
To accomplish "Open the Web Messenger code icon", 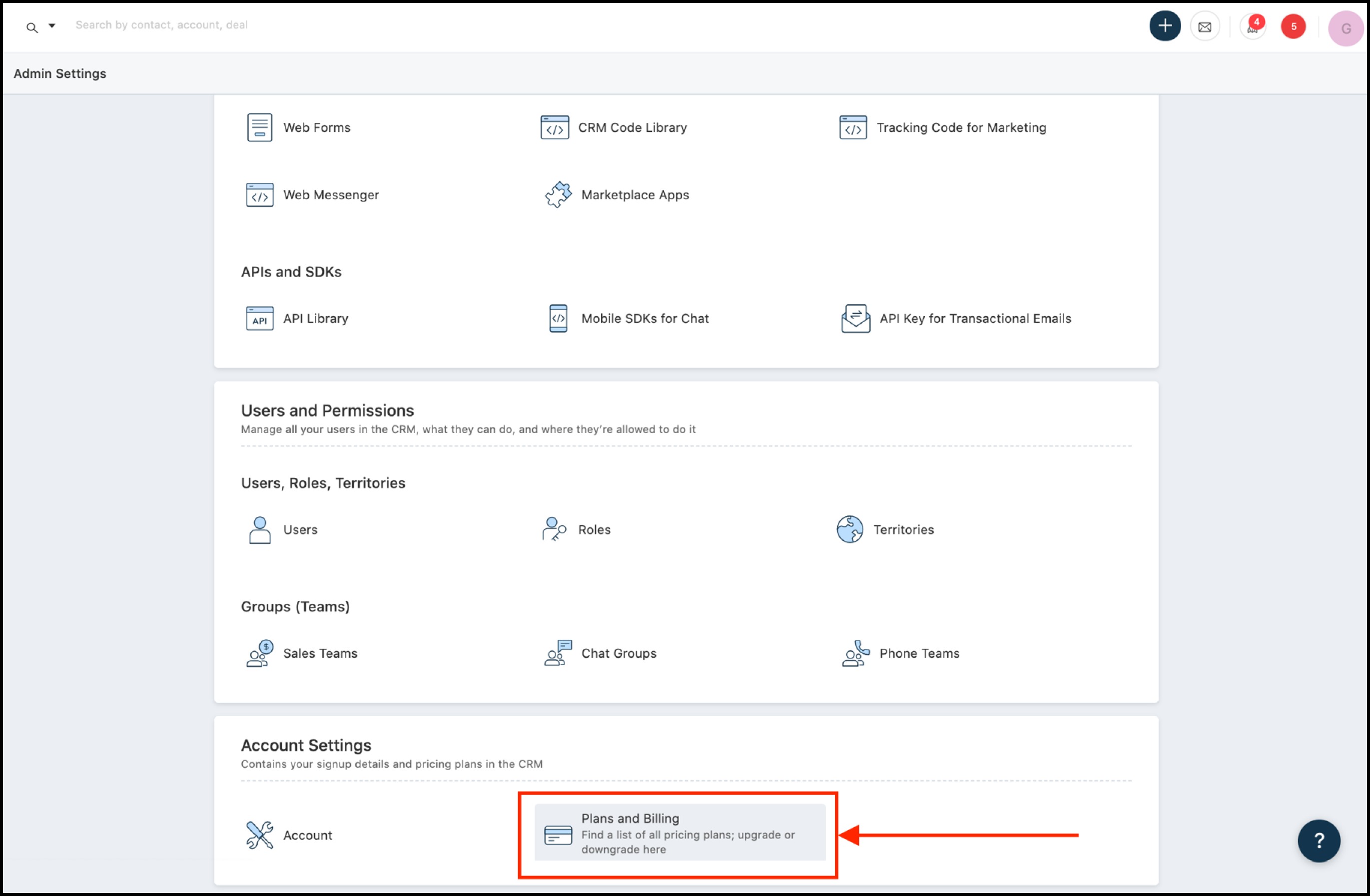I will point(260,194).
